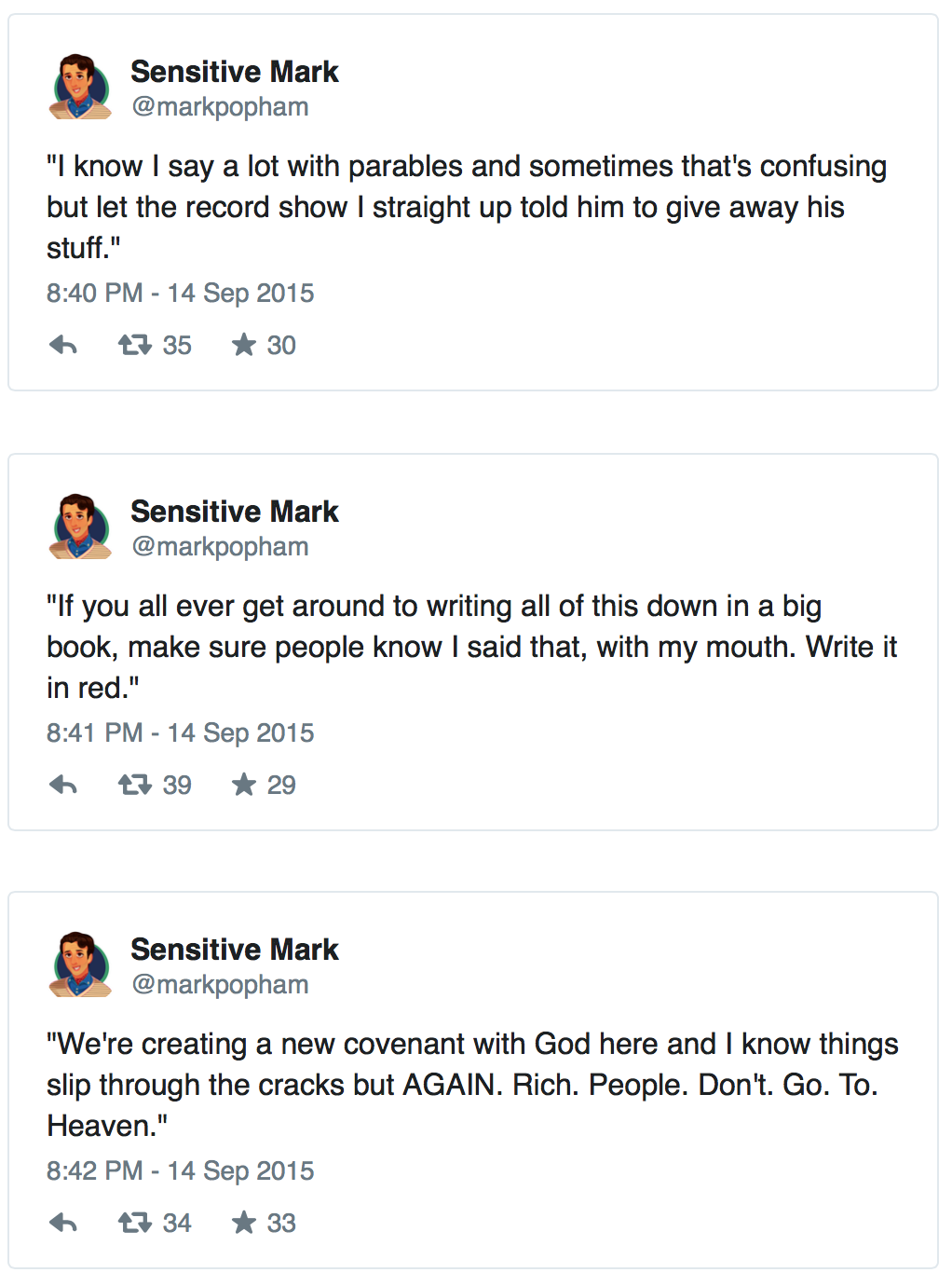Click the Sensitive Mark name in first tweet
The image size is (952, 1286).
(x=234, y=72)
